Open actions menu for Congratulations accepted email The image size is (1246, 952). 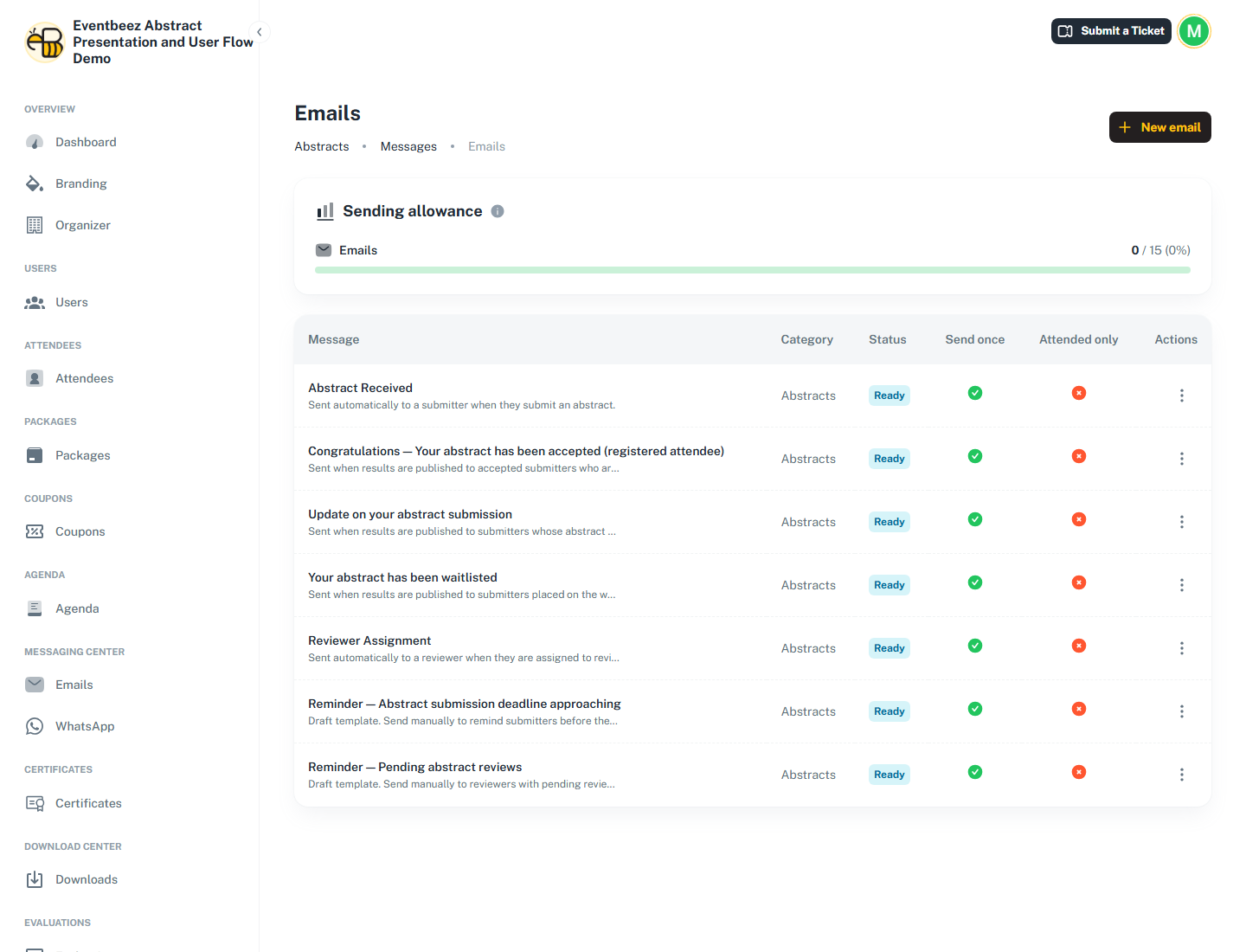(1181, 459)
